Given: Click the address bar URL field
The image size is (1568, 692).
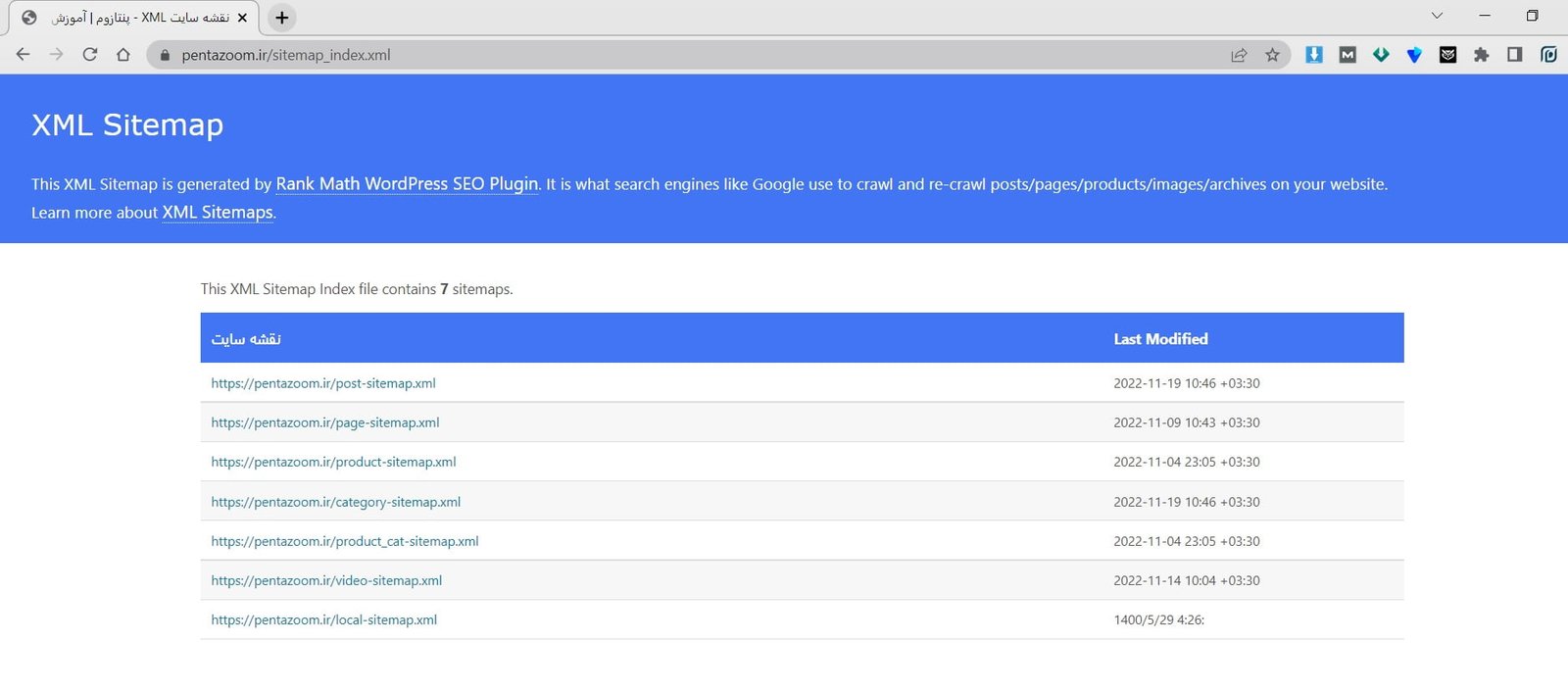Looking at the screenshot, I should click(686, 55).
